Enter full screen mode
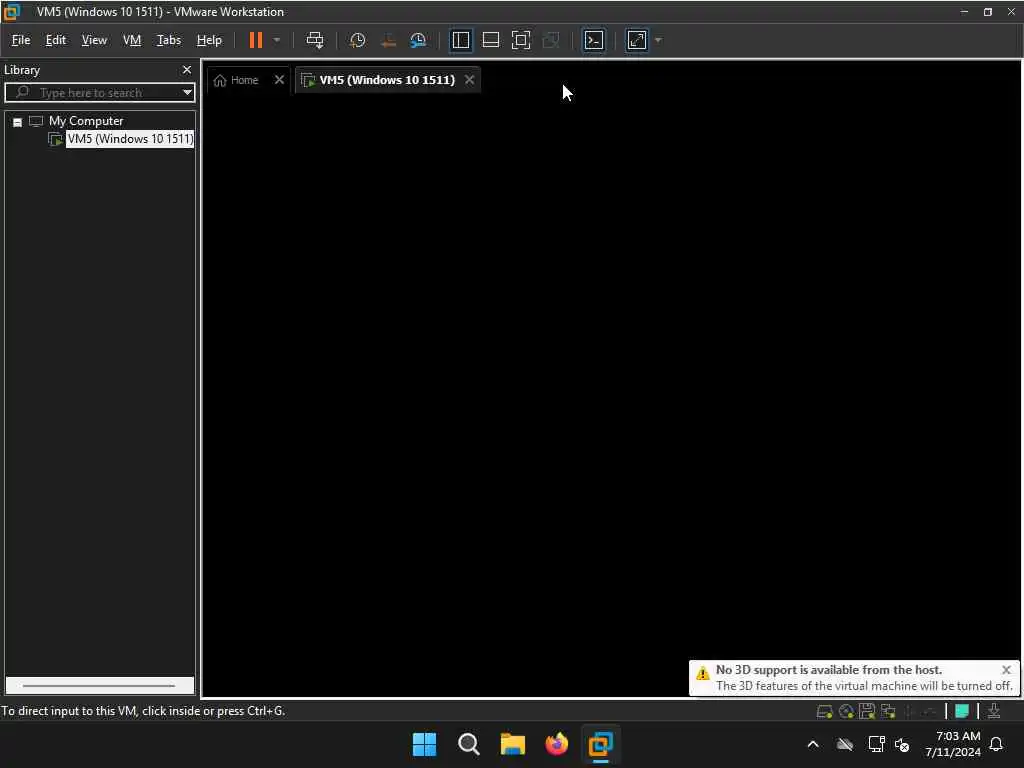1024x768 pixels. (x=520, y=40)
